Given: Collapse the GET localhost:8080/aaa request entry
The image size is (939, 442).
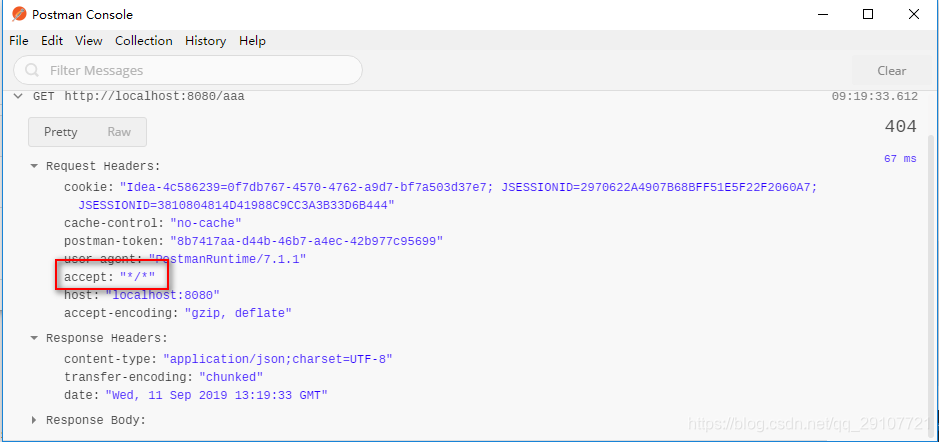Looking at the screenshot, I should [x=19, y=96].
